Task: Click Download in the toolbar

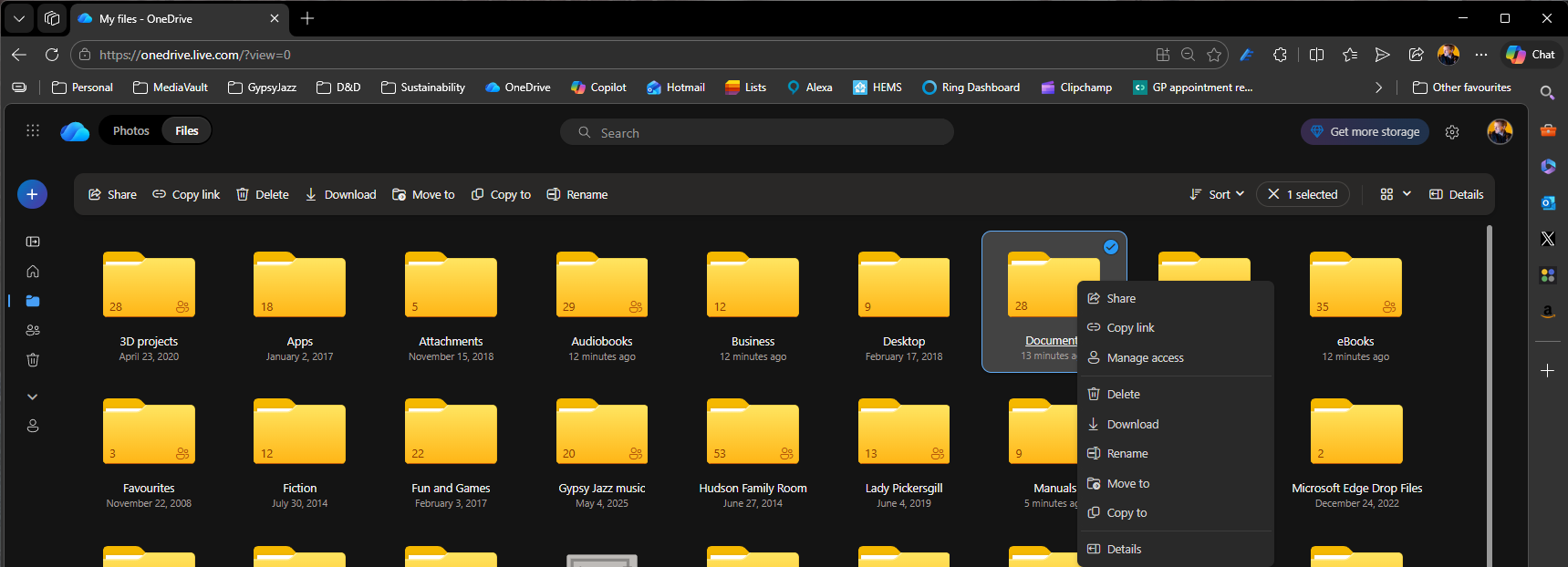Action: 340,194
